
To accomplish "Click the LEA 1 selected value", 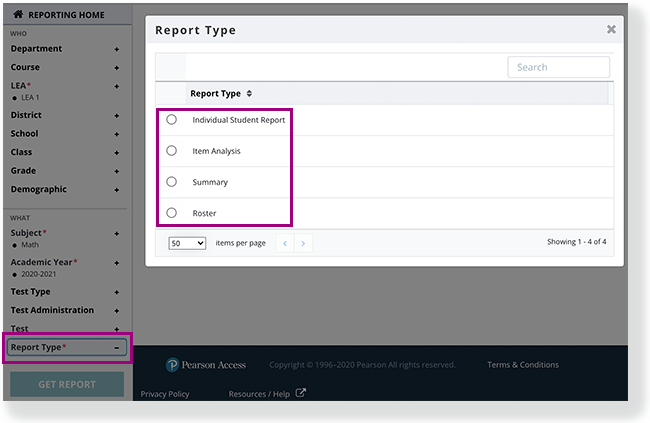I will 30,97.
